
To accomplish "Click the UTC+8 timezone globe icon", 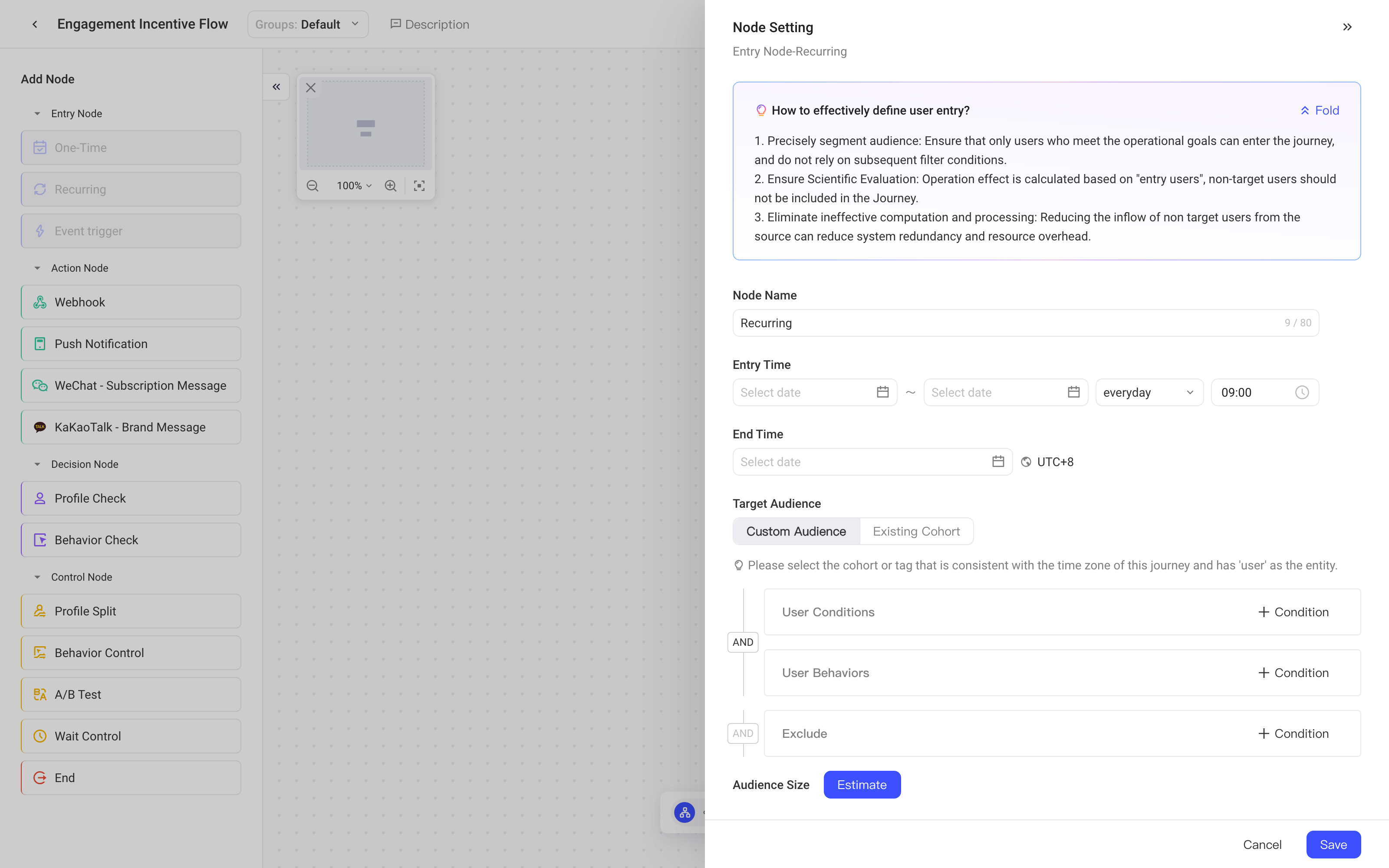I will 1026,462.
